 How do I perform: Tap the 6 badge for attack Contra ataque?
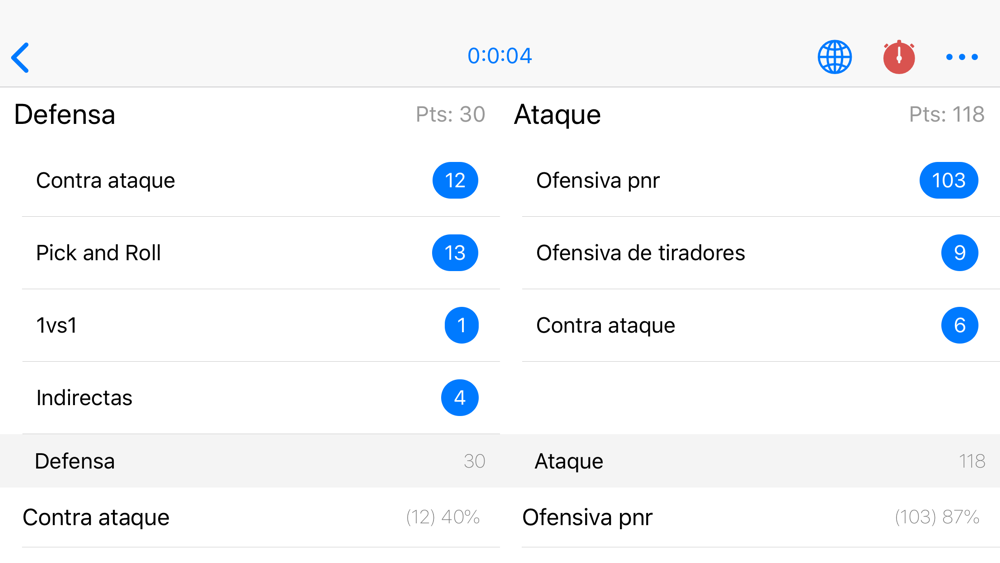click(x=960, y=325)
